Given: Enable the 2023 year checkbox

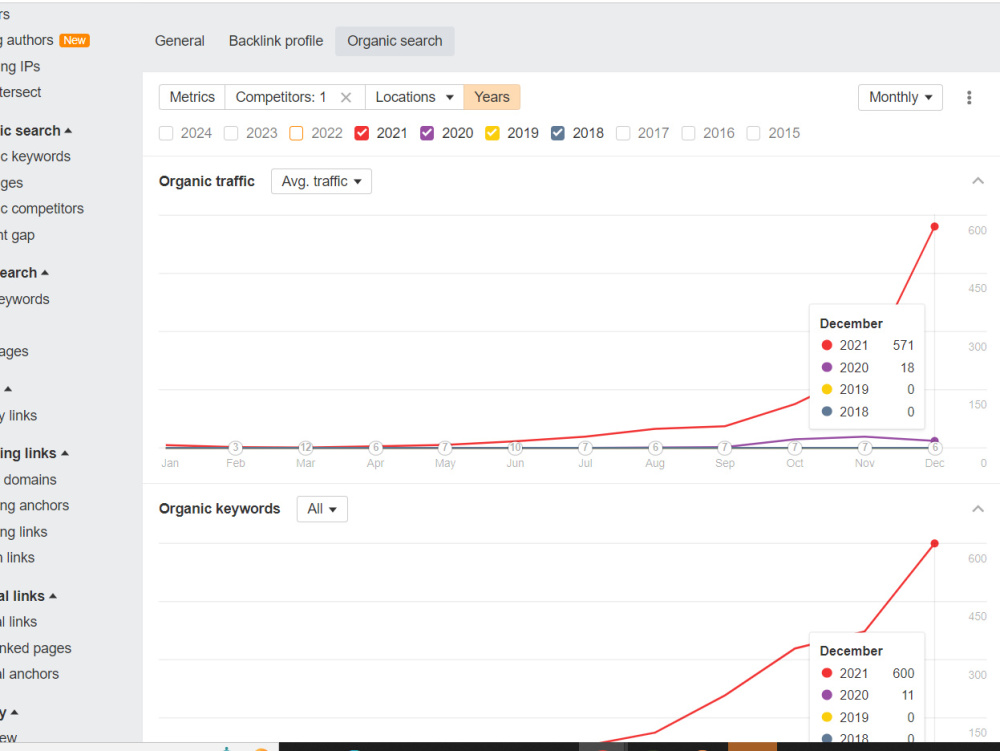Looking at the screenshot, I should click(231, 133).
